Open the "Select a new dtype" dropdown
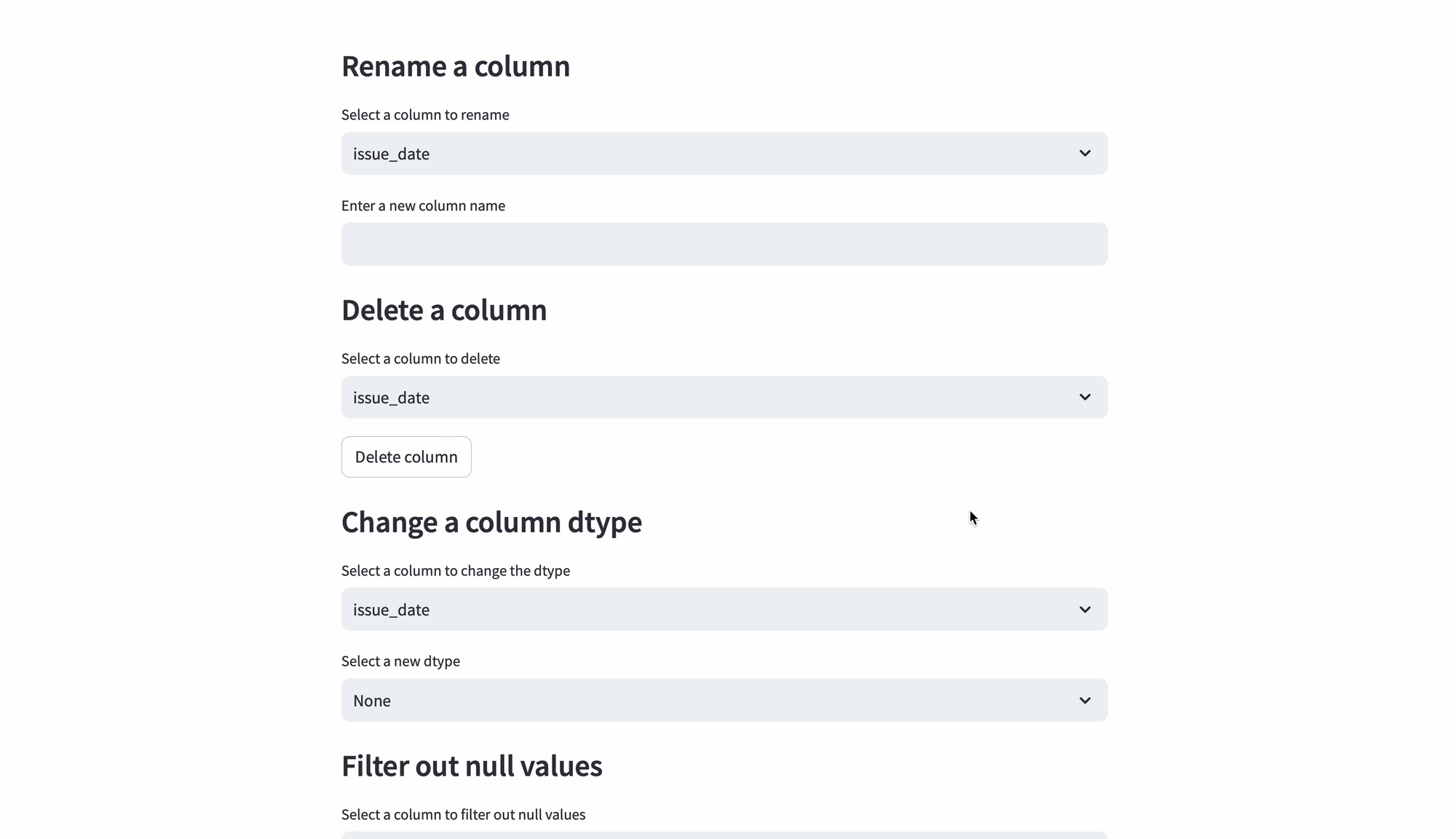Image resolution: width=1456 pixels, height=839 pixels. pyautogui.click(x=724, y=700)
